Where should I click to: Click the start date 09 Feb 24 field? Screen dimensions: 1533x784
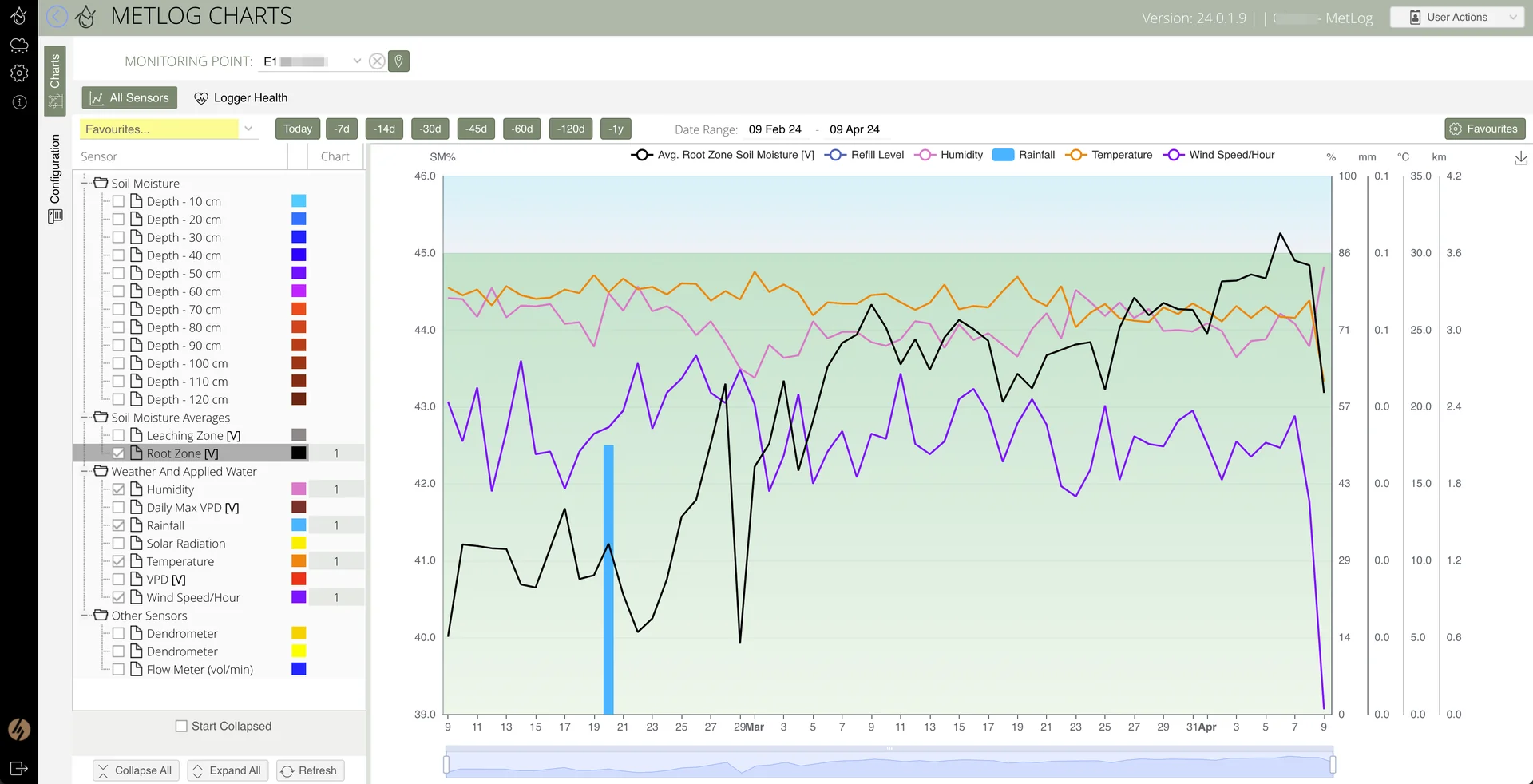(774, 129)
